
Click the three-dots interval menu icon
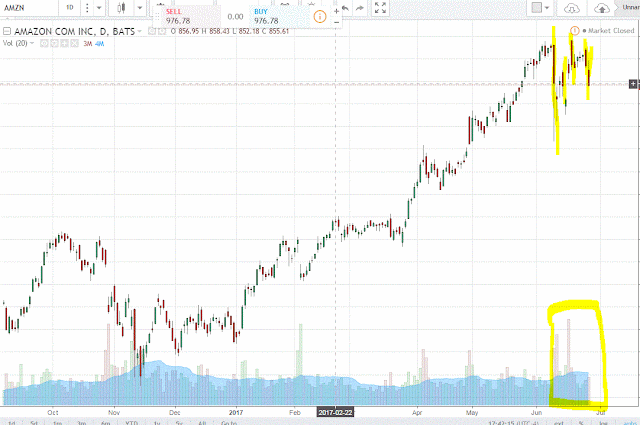[x=87, y=8]
